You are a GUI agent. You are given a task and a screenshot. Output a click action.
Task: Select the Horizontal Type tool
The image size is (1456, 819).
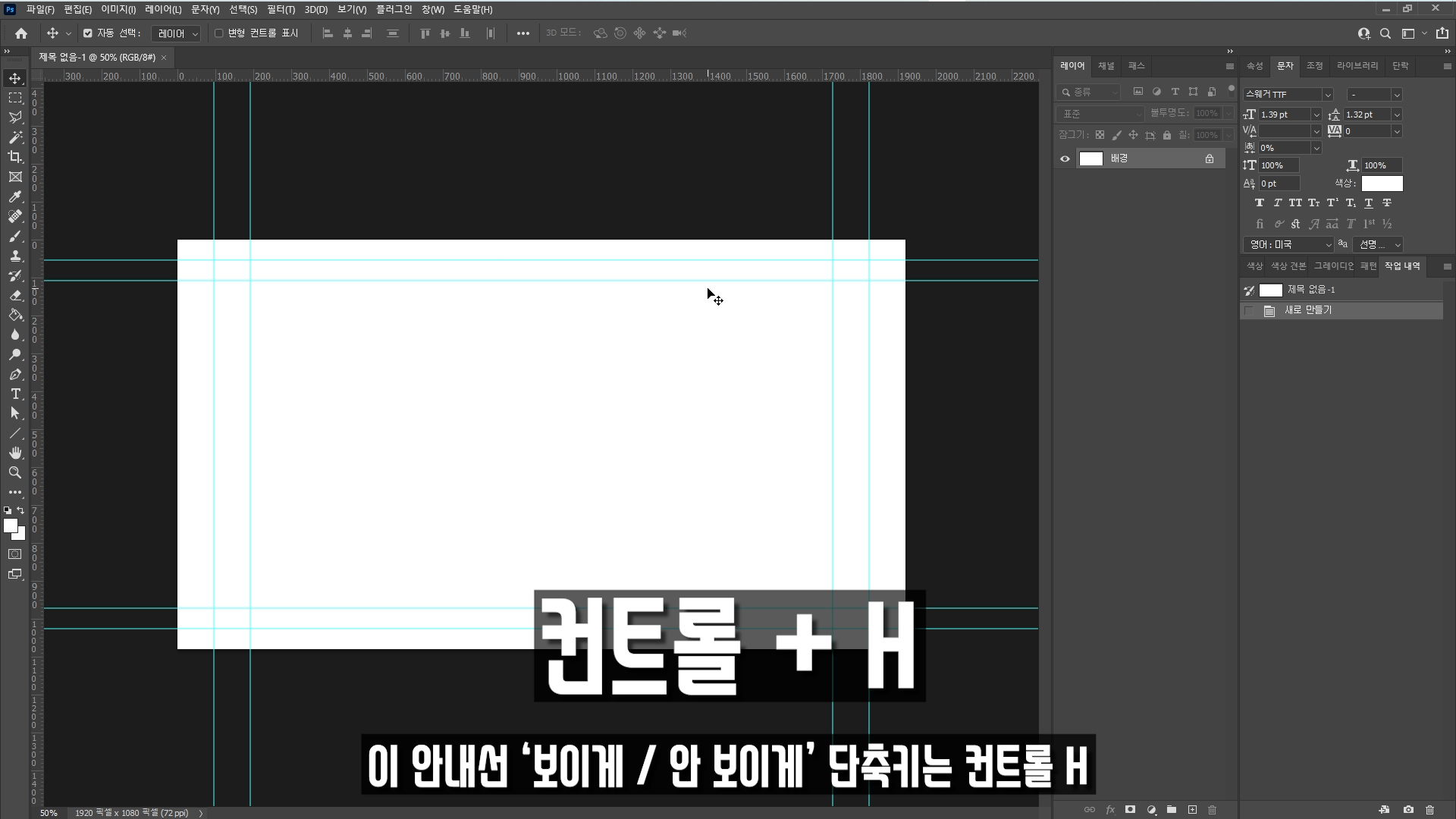(x=15, y=394)
